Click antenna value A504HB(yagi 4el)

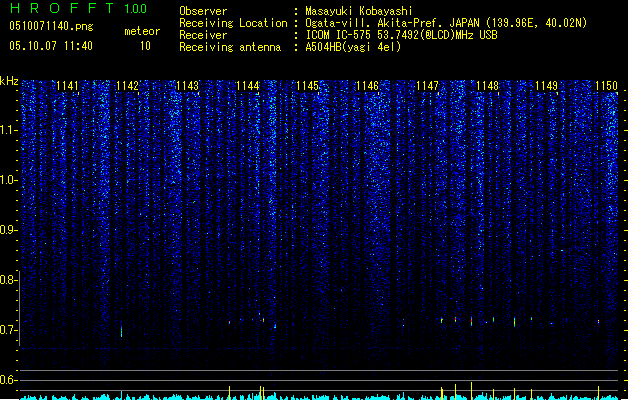[353, 47]
